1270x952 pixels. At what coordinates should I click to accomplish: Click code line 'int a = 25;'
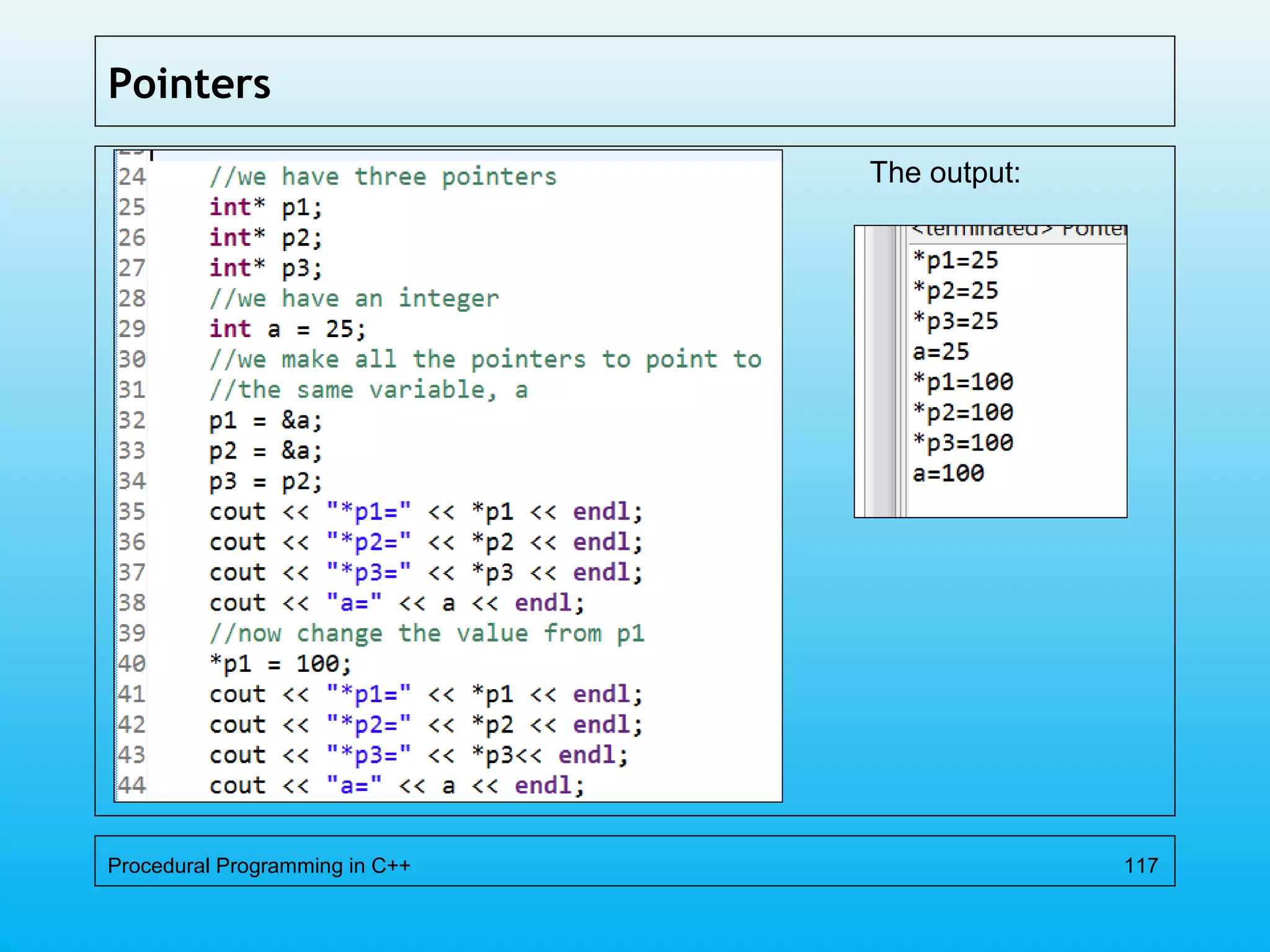click(287, 328)
